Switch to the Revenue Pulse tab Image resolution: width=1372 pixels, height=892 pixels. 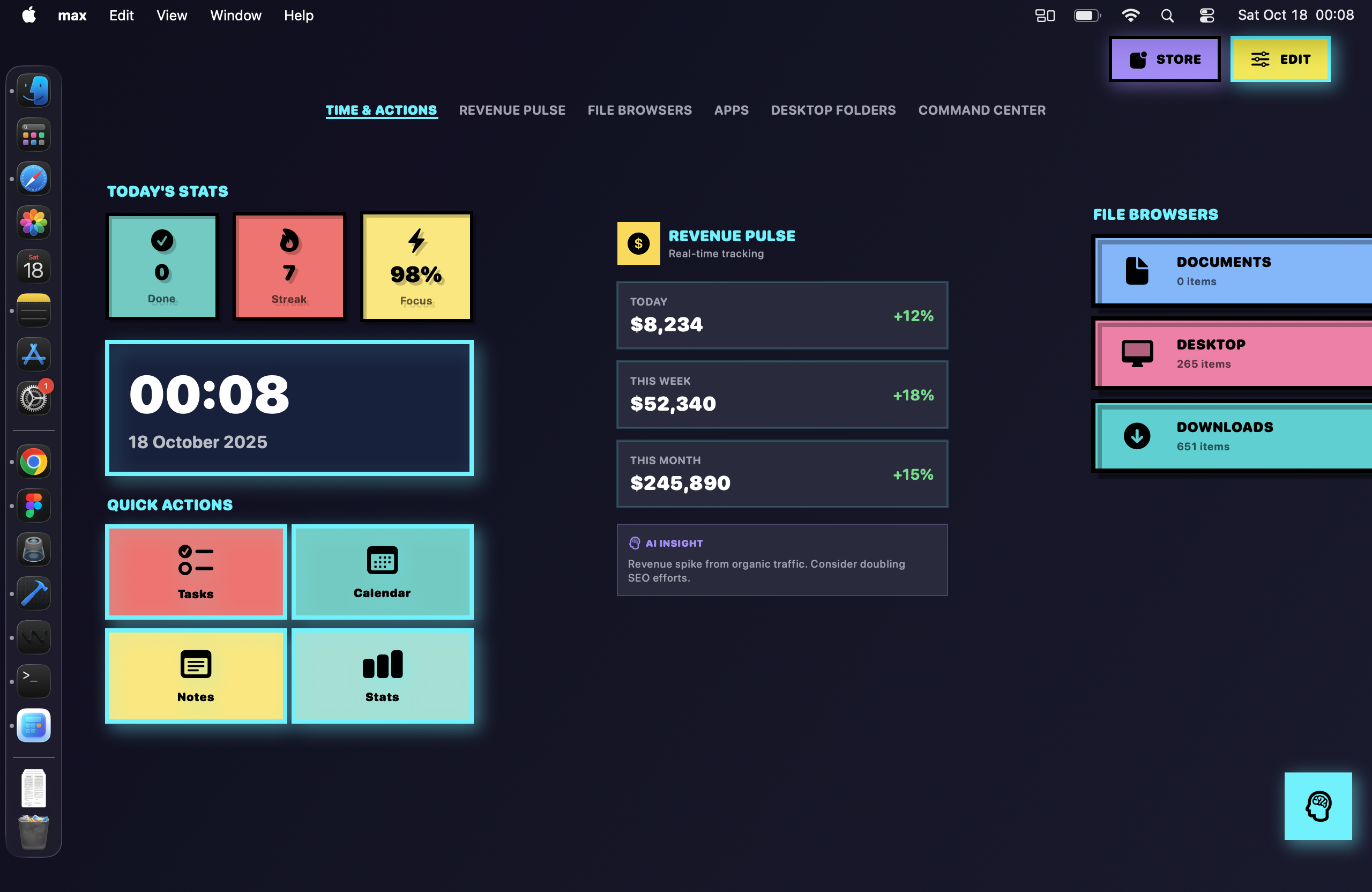point(512,110)
